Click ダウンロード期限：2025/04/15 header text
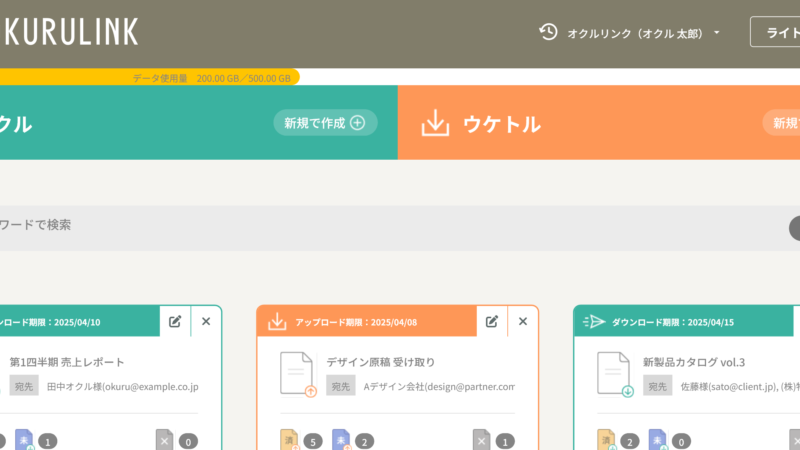The image size is (800, 450). 673,322
